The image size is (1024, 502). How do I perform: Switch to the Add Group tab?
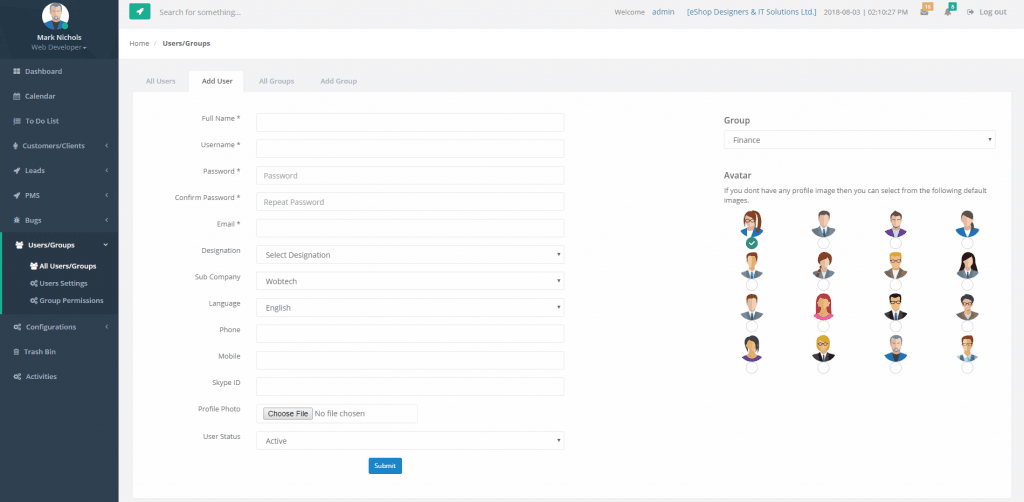tap(338, 81)
